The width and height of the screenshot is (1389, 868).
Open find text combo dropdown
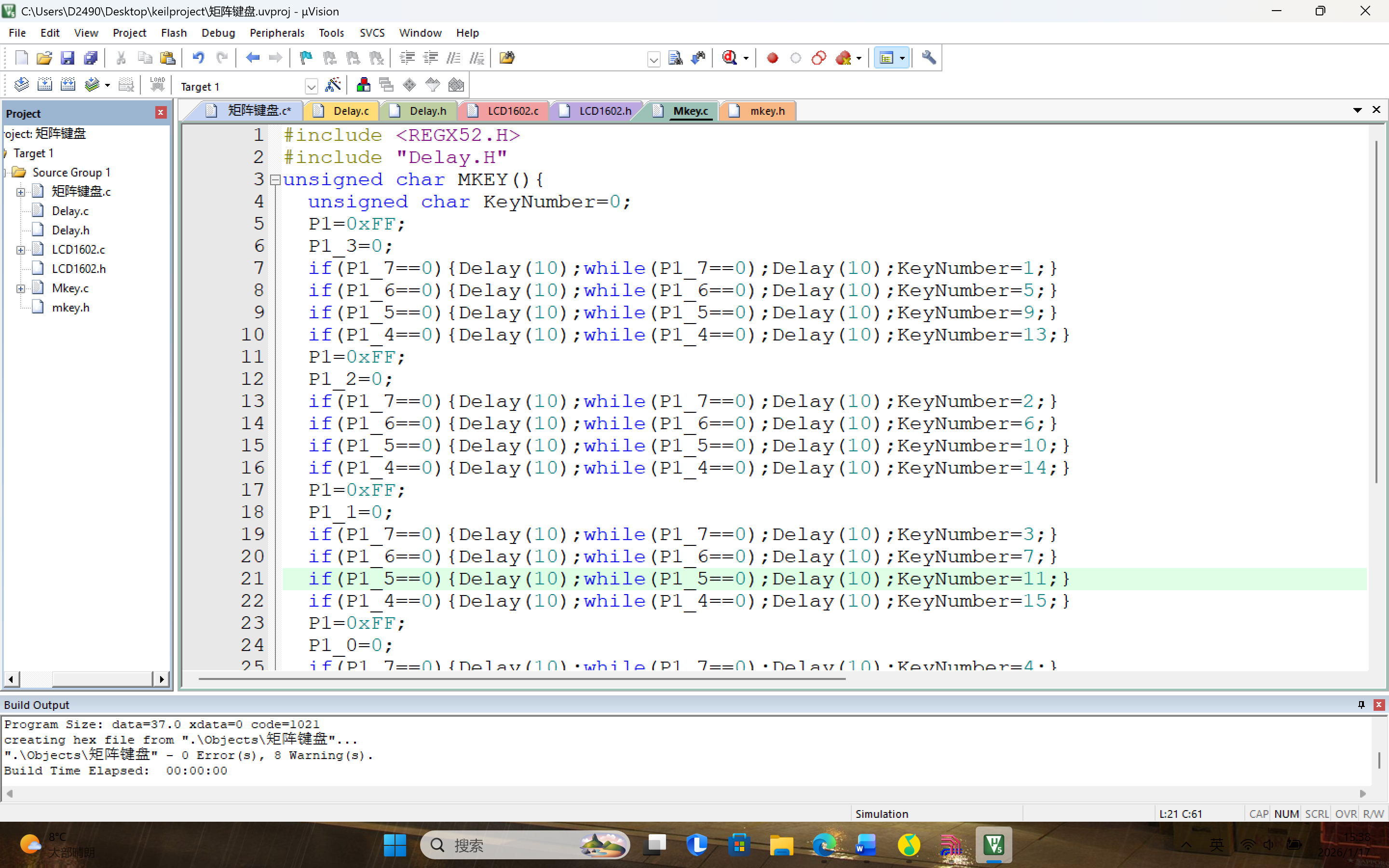pos(653,58)
